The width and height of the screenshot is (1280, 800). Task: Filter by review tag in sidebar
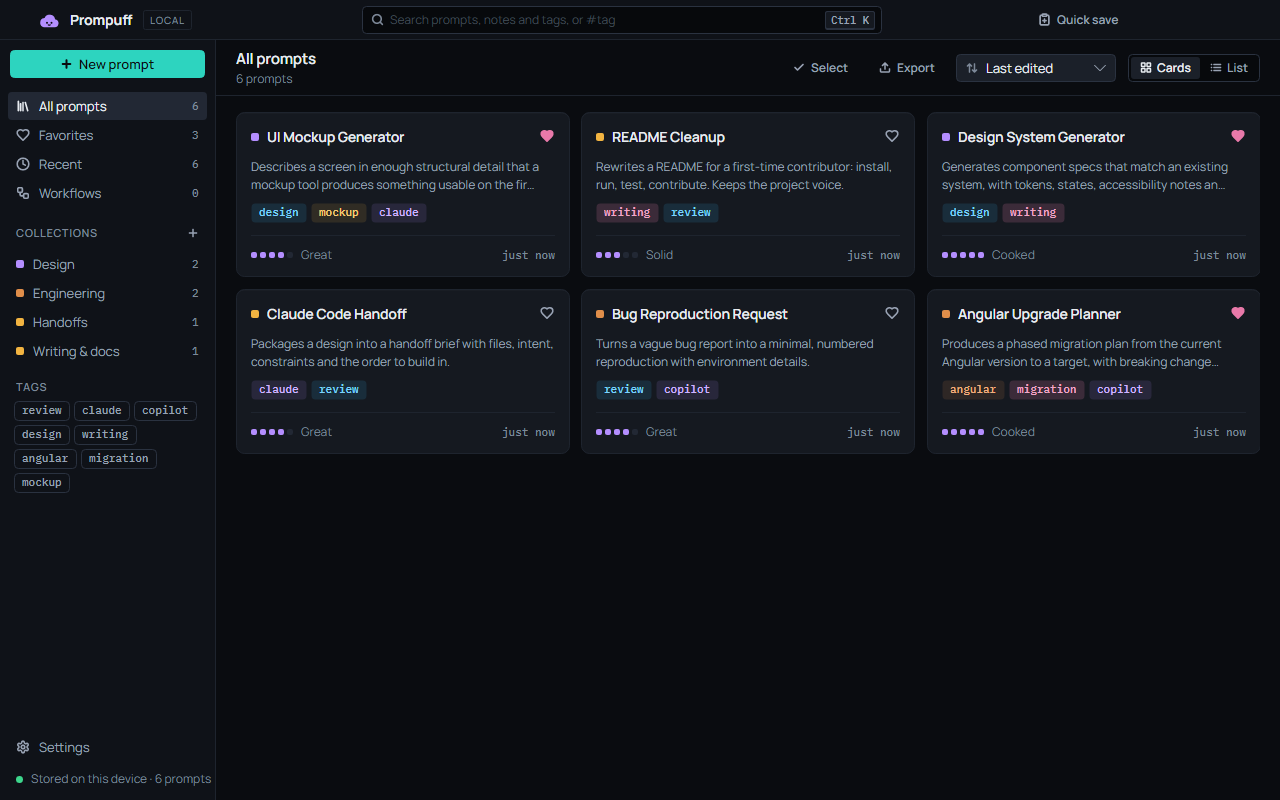[42, 410]
